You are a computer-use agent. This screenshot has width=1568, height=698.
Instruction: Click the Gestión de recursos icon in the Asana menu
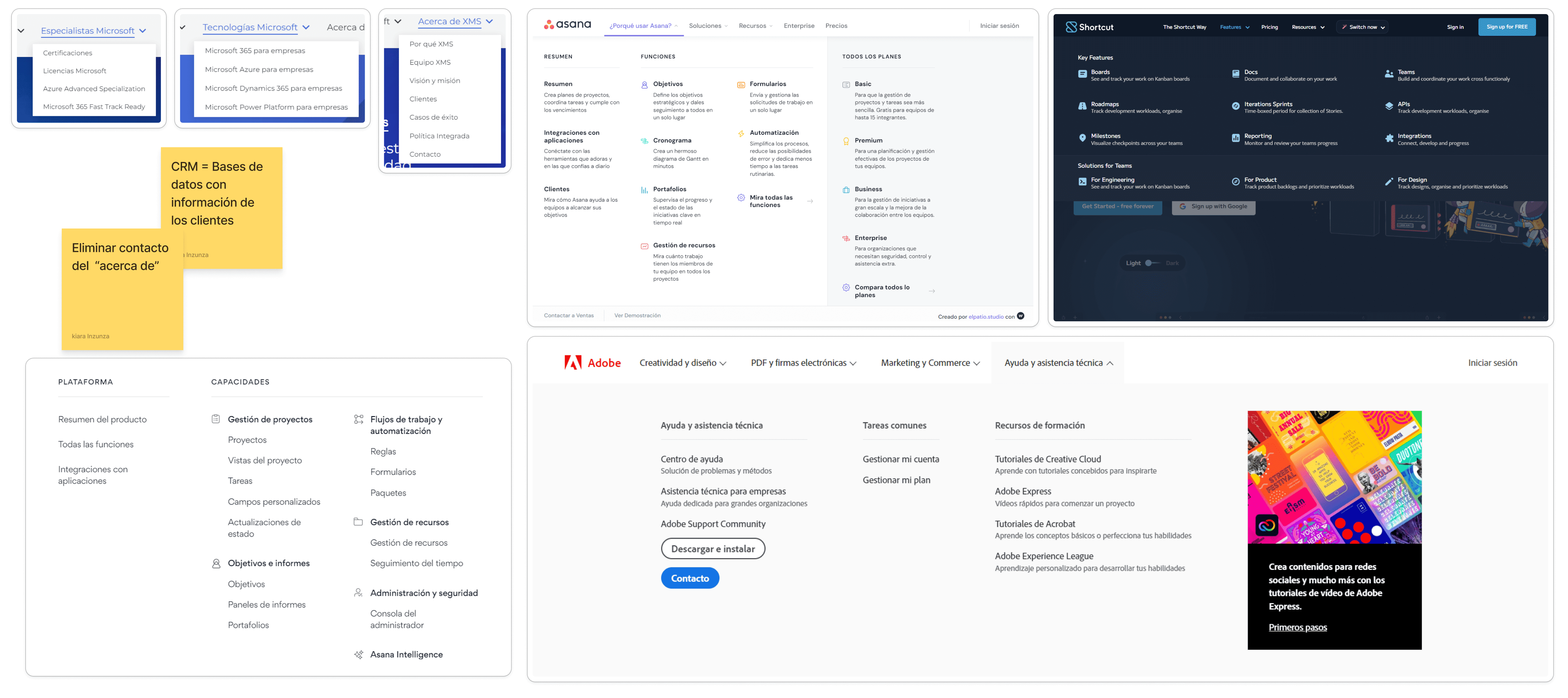644,246
